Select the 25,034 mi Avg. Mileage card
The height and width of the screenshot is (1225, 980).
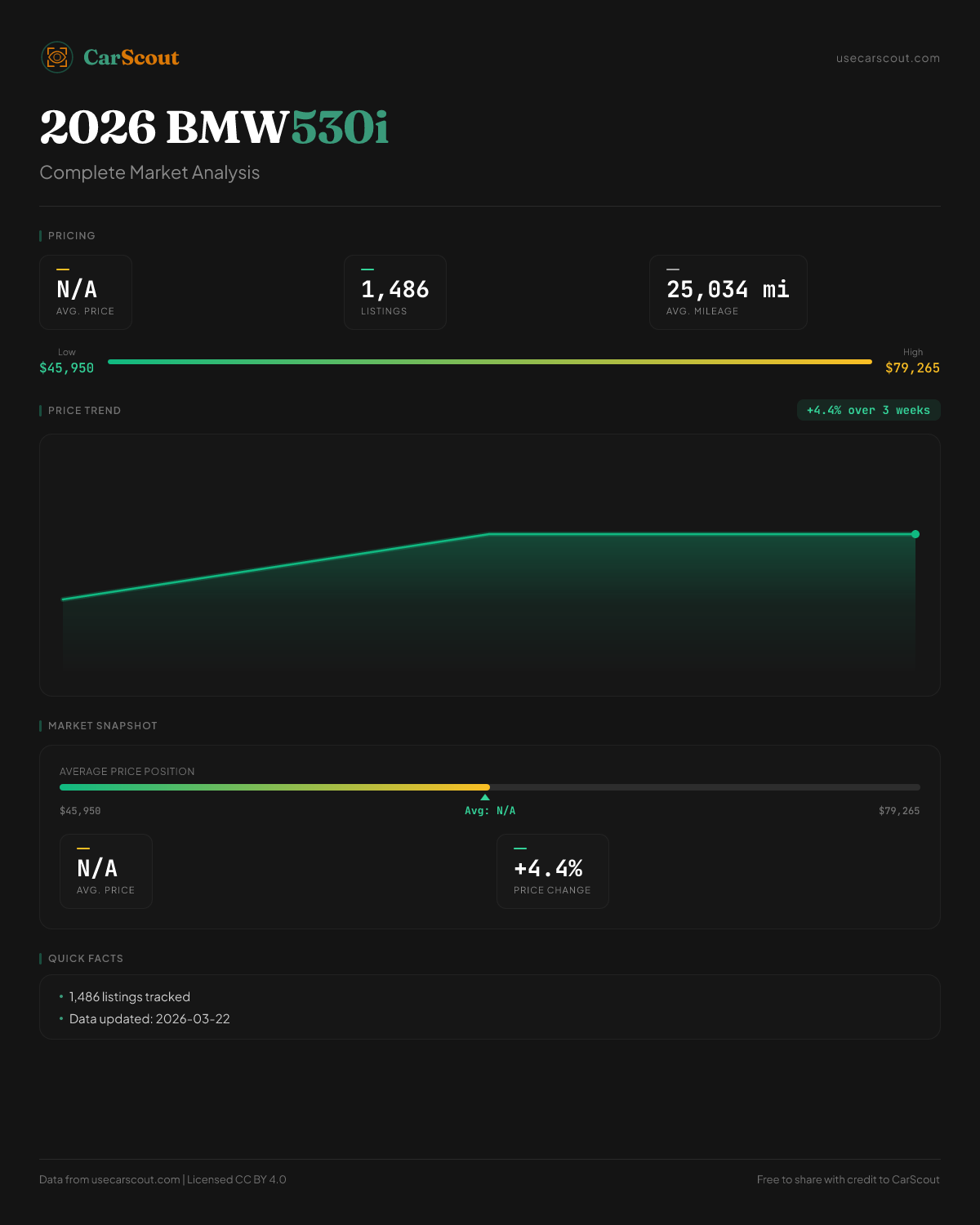point(728,292)
